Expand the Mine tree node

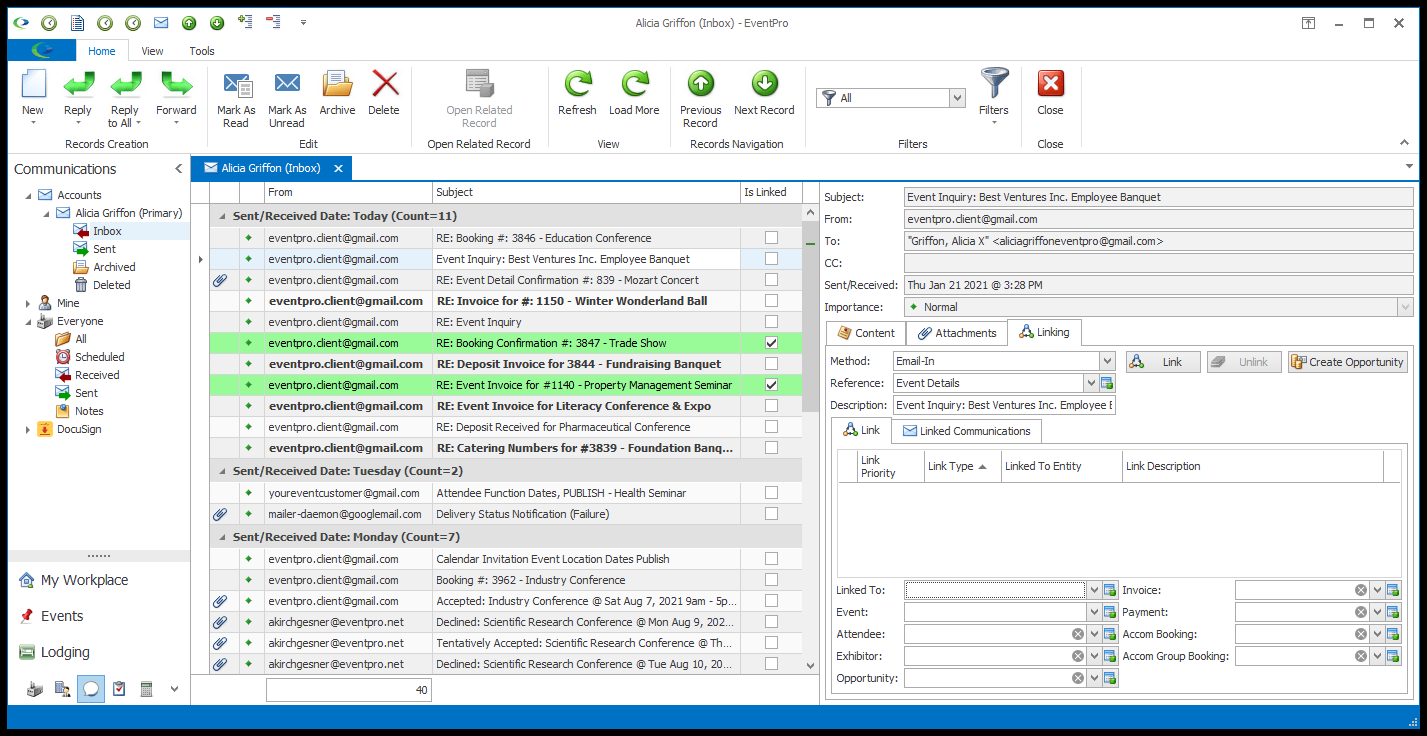click(28, 303)
